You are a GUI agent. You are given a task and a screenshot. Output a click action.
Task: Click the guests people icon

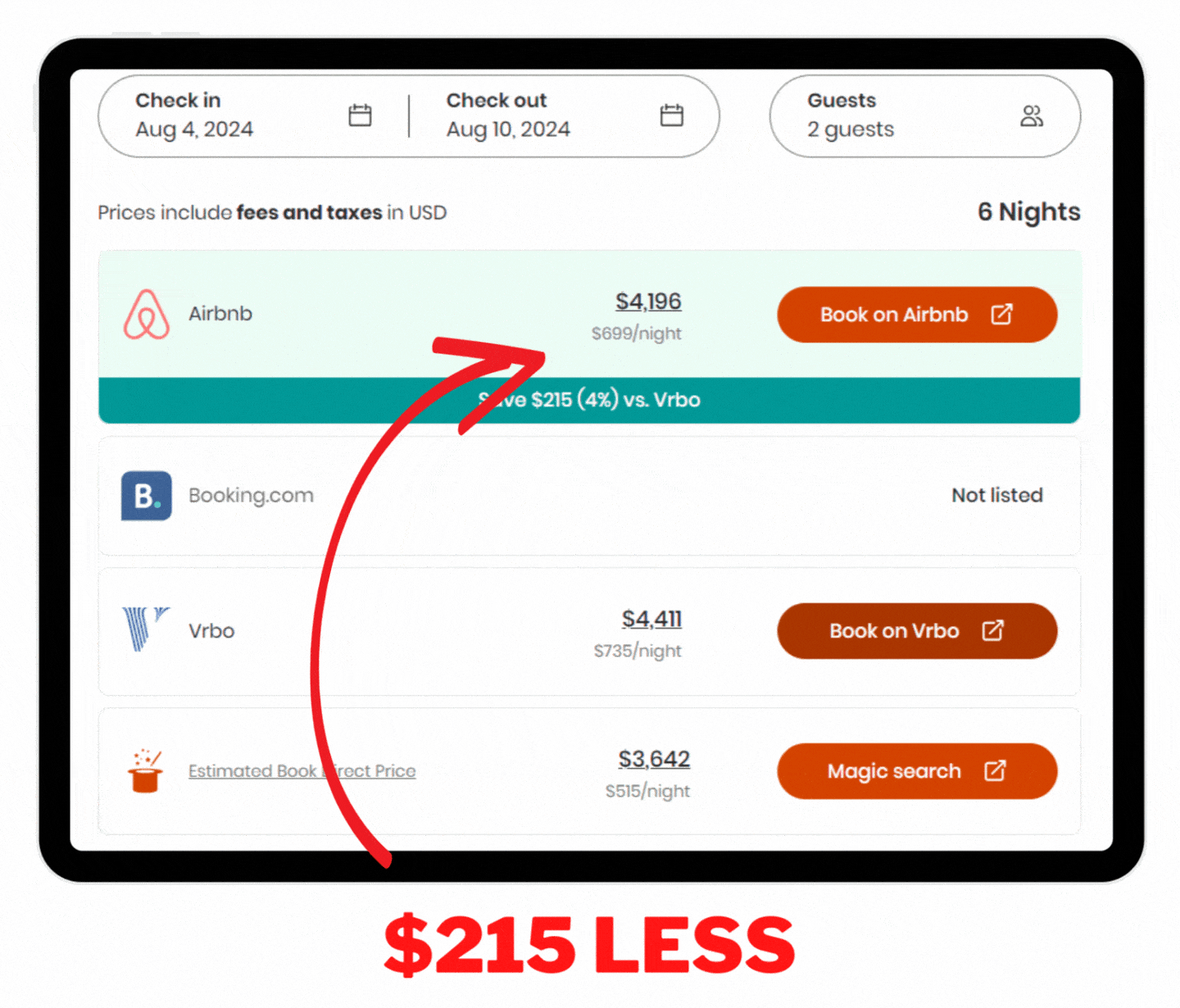[1031, 116]
